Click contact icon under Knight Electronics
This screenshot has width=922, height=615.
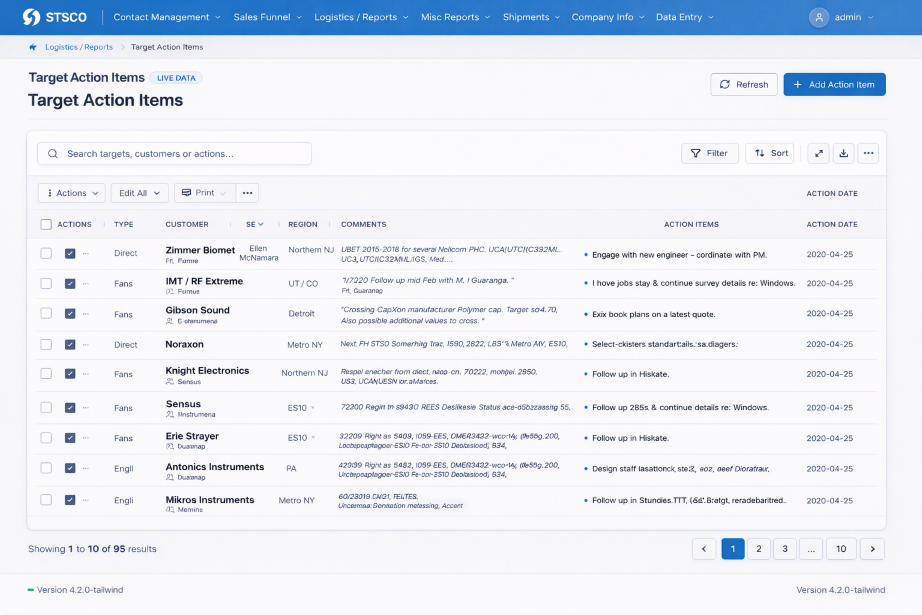pyautogui.click(x=170, y=382)
